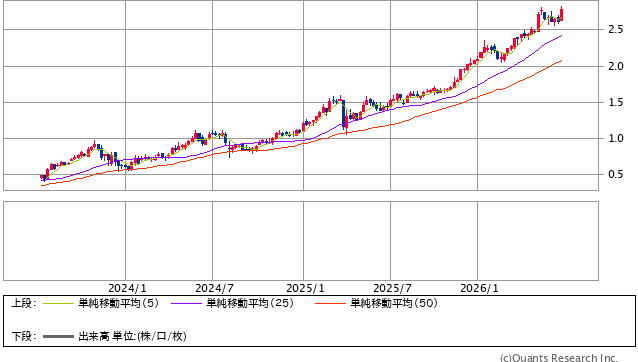Click the 2026/1 date axis label
The height and width of the screenshot is (362, 638).
[479, 288]
